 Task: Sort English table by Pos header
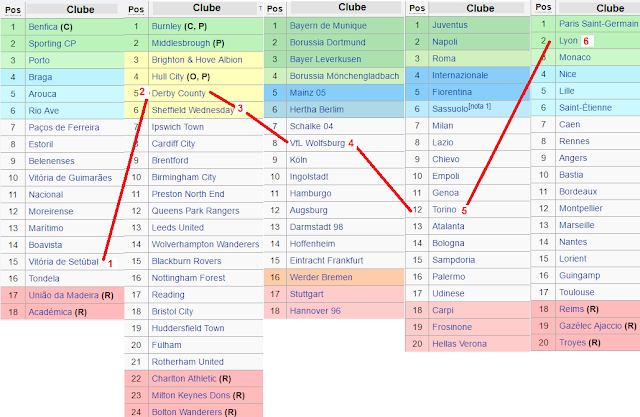point(136,9)
